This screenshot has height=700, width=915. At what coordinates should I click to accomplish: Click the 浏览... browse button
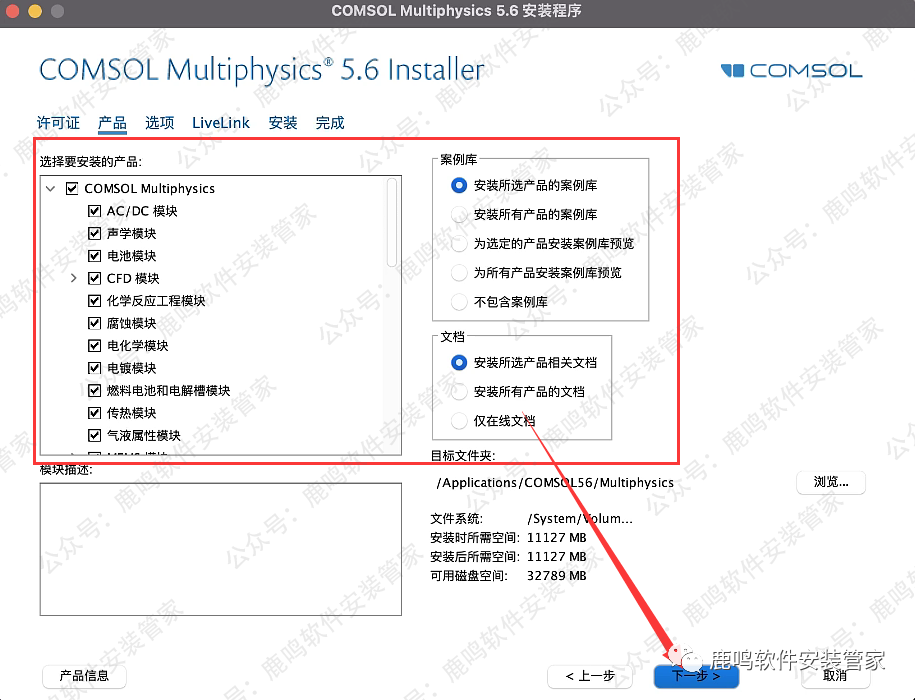tap(830, 482)
